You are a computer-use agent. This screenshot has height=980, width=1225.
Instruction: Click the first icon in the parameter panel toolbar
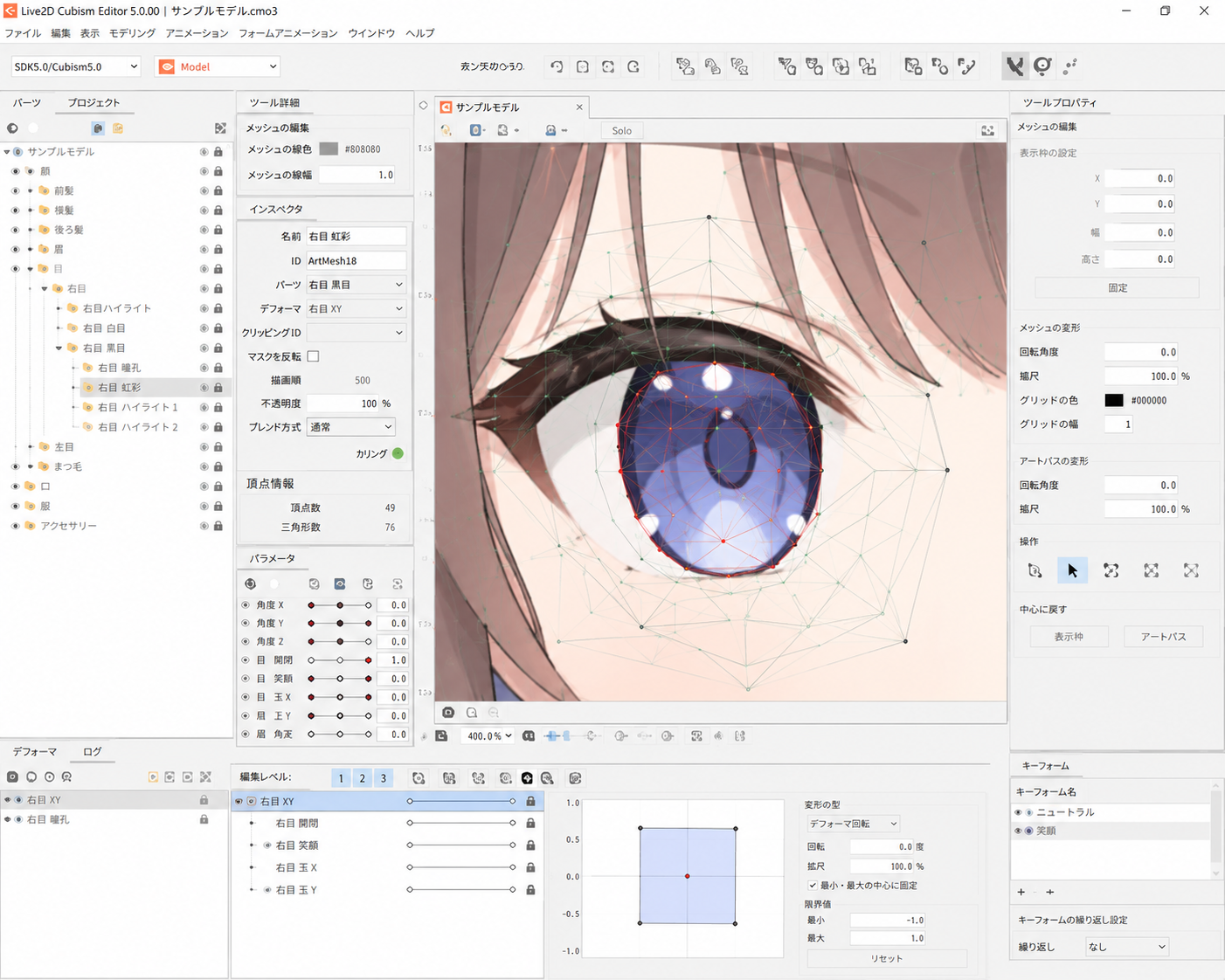click(x=250, y=583)
